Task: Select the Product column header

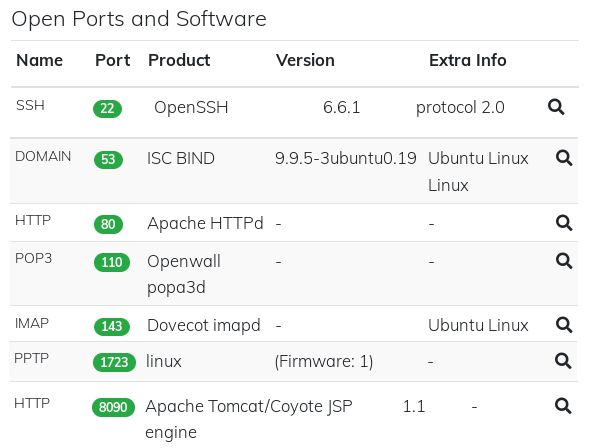Action: [x=179, y=60]
